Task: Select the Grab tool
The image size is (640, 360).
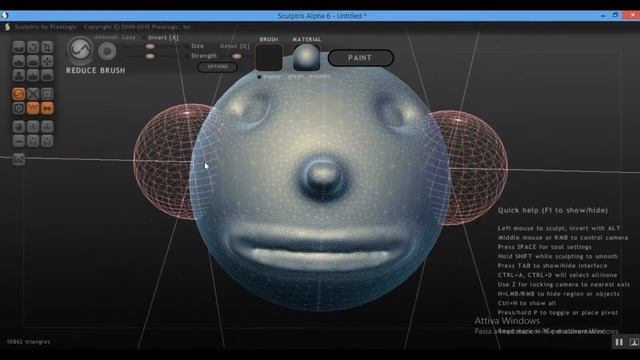Action: point(47,61)
